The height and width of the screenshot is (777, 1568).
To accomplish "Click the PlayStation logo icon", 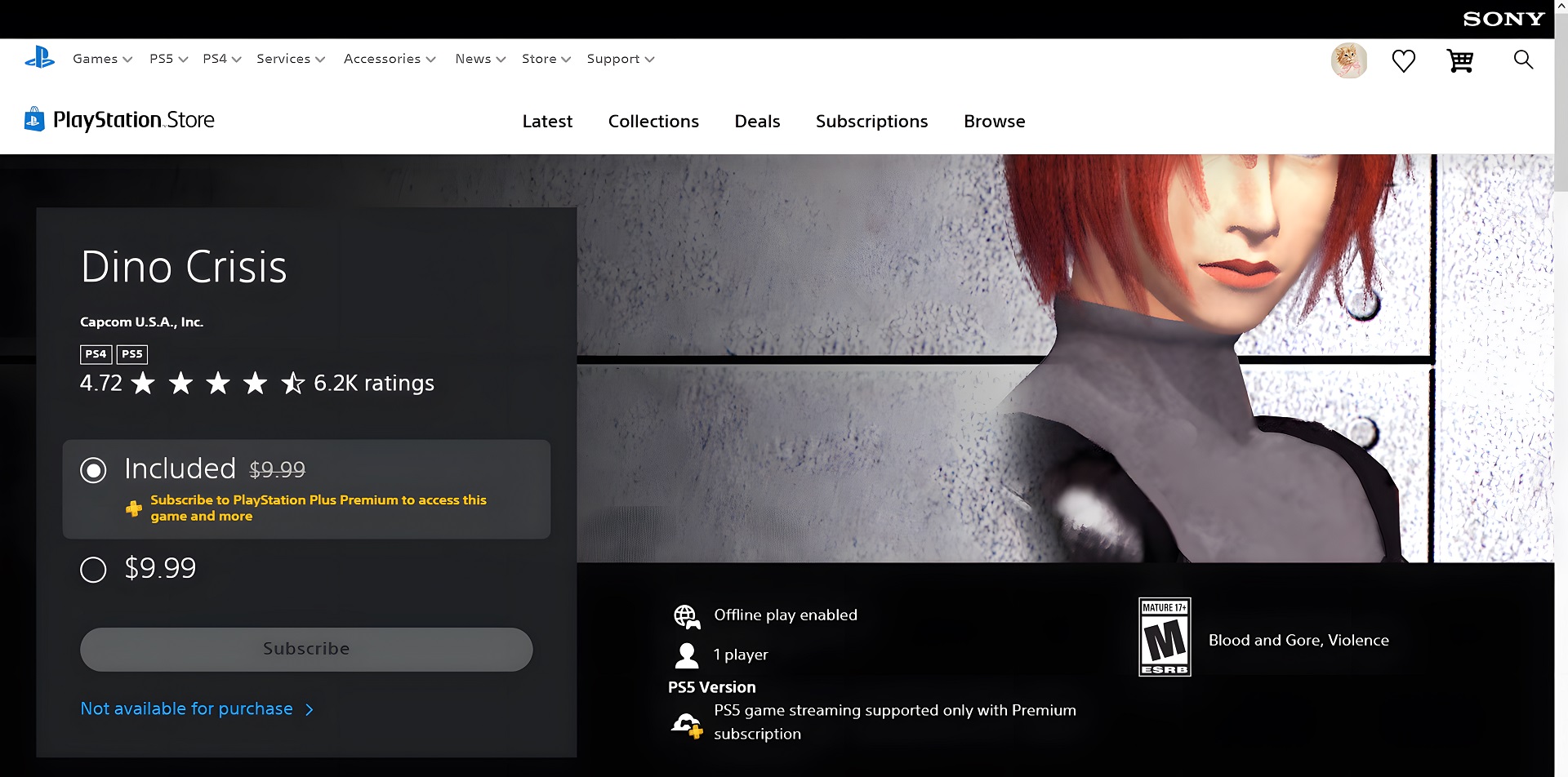I will (39, 59).
